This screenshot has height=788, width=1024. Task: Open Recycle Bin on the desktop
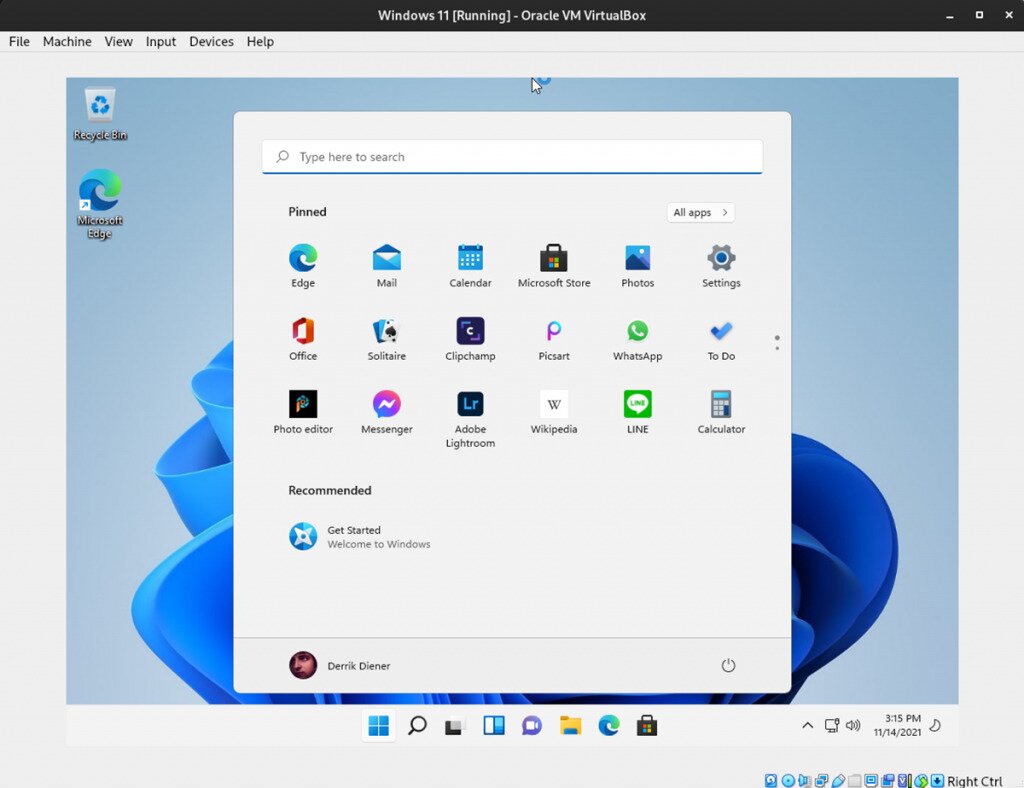tap(100, 114)
